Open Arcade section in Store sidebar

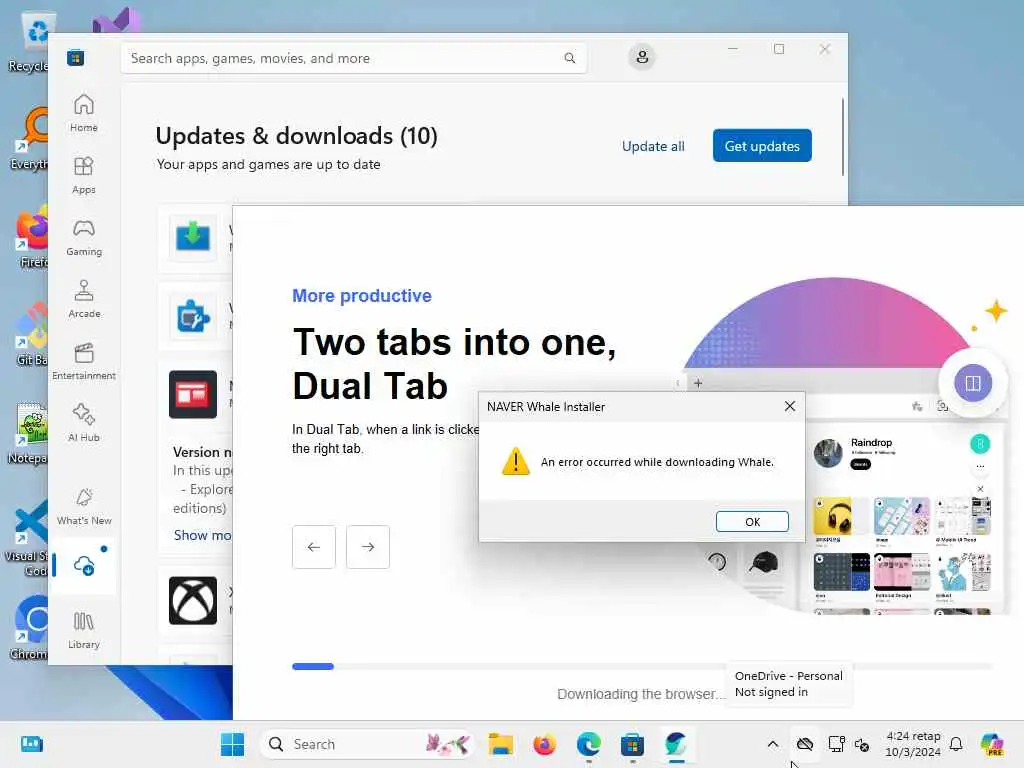pos(84,299)
